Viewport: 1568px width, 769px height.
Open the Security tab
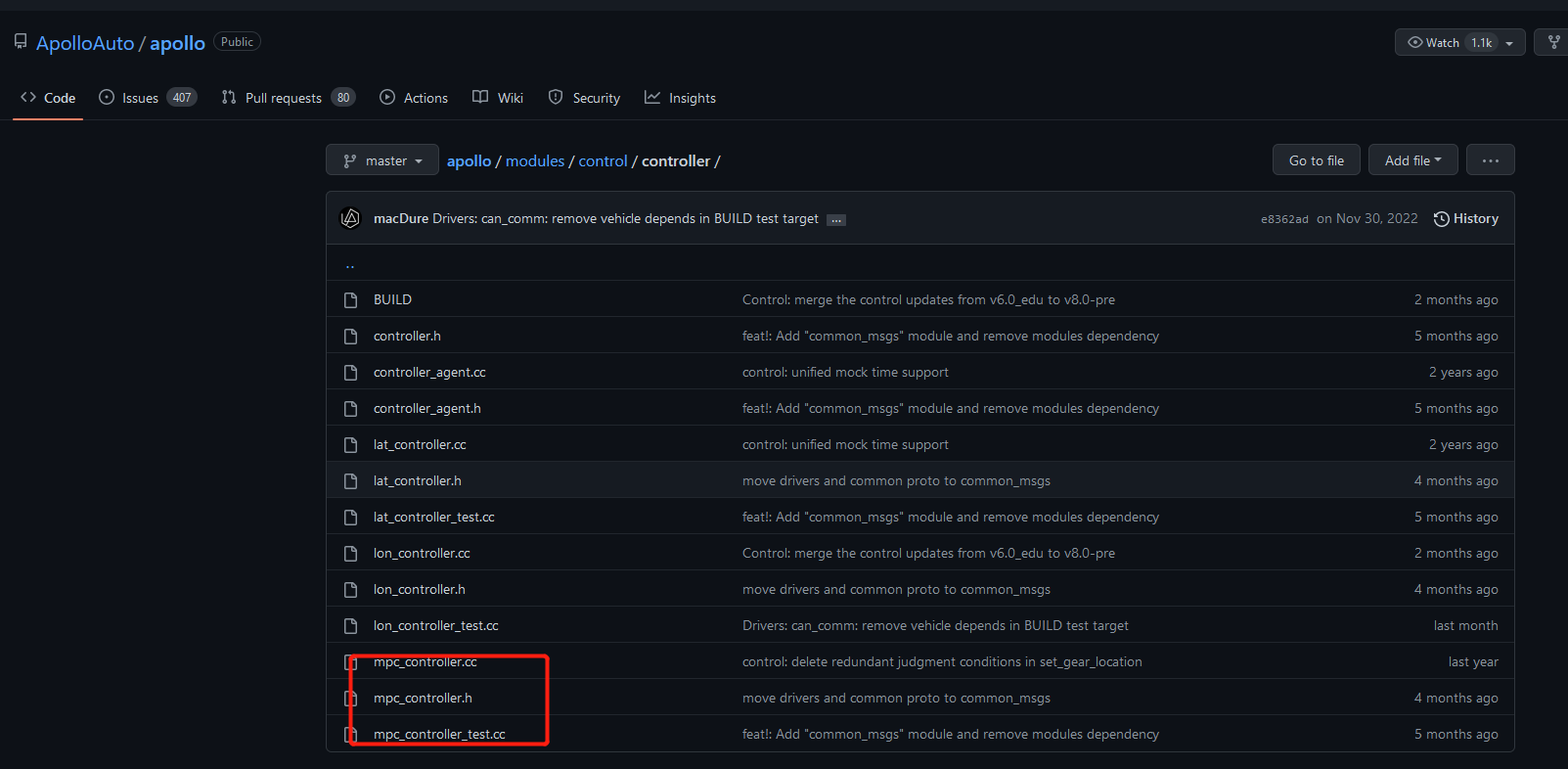point(584,98)
